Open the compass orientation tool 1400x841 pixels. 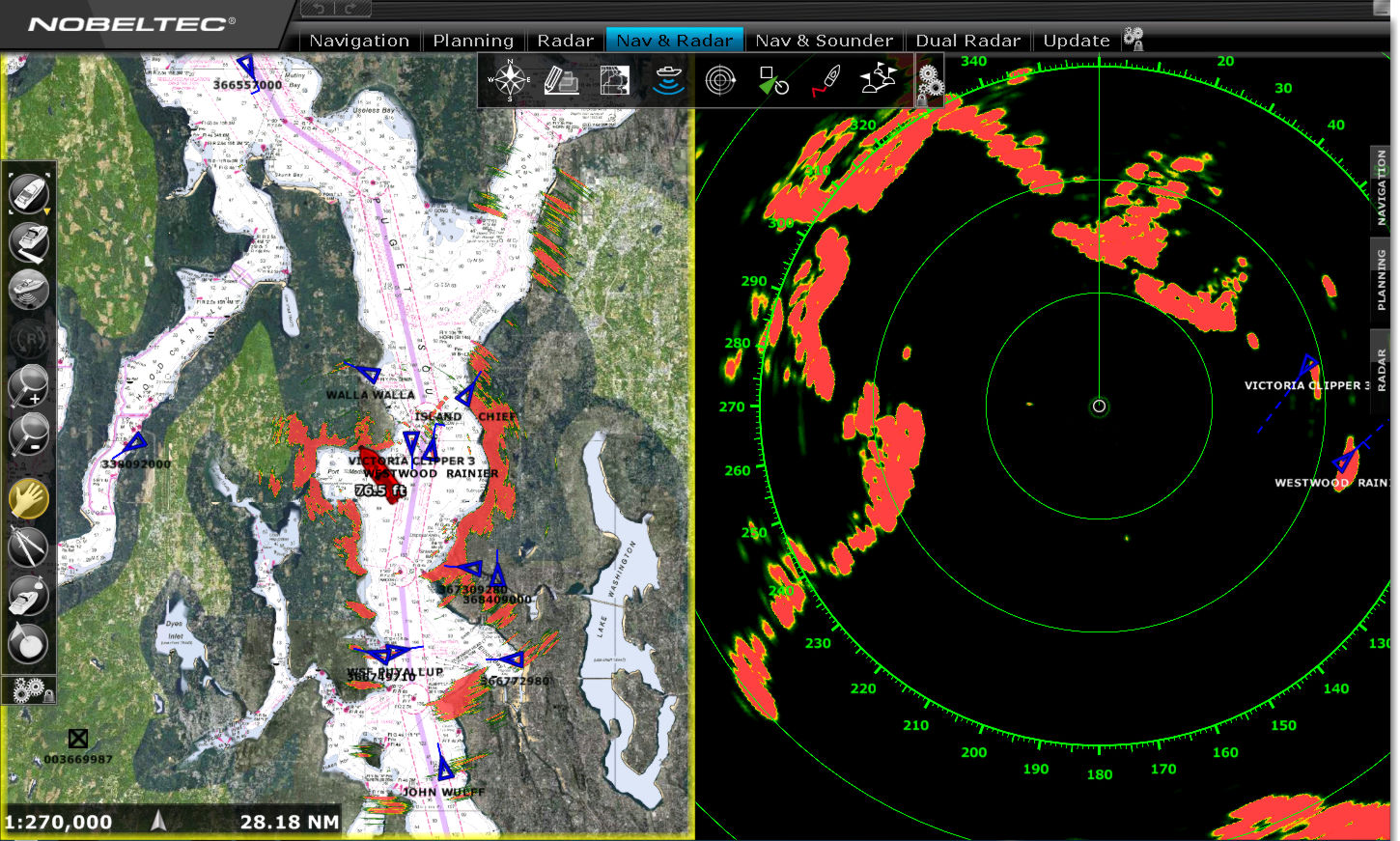tap(509, 79)
